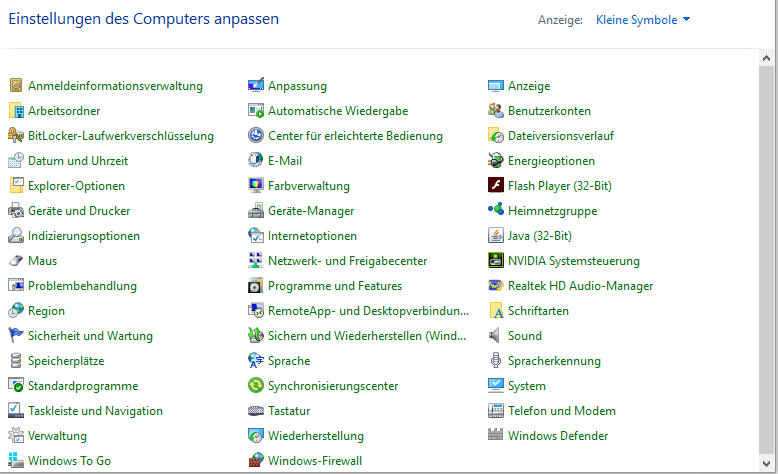Open Schriftarten link
The width and height of the screenshot is (778, 474).
point(538,311)
